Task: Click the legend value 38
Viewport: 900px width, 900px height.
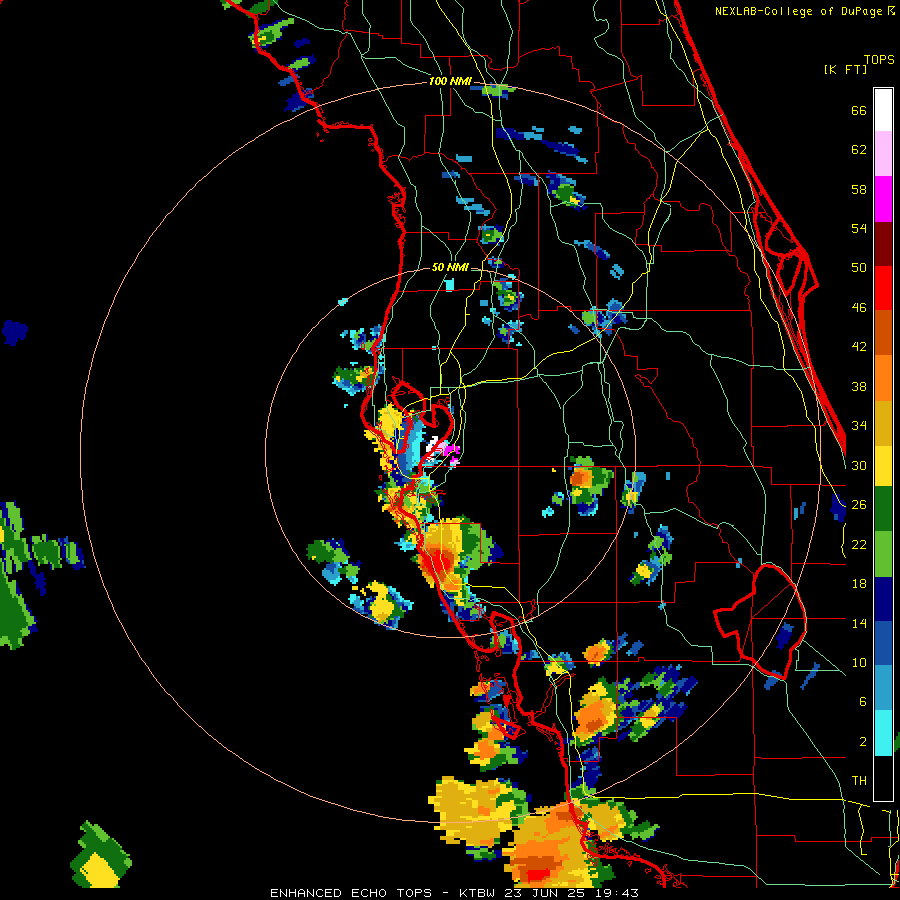Action: [859, 386]
